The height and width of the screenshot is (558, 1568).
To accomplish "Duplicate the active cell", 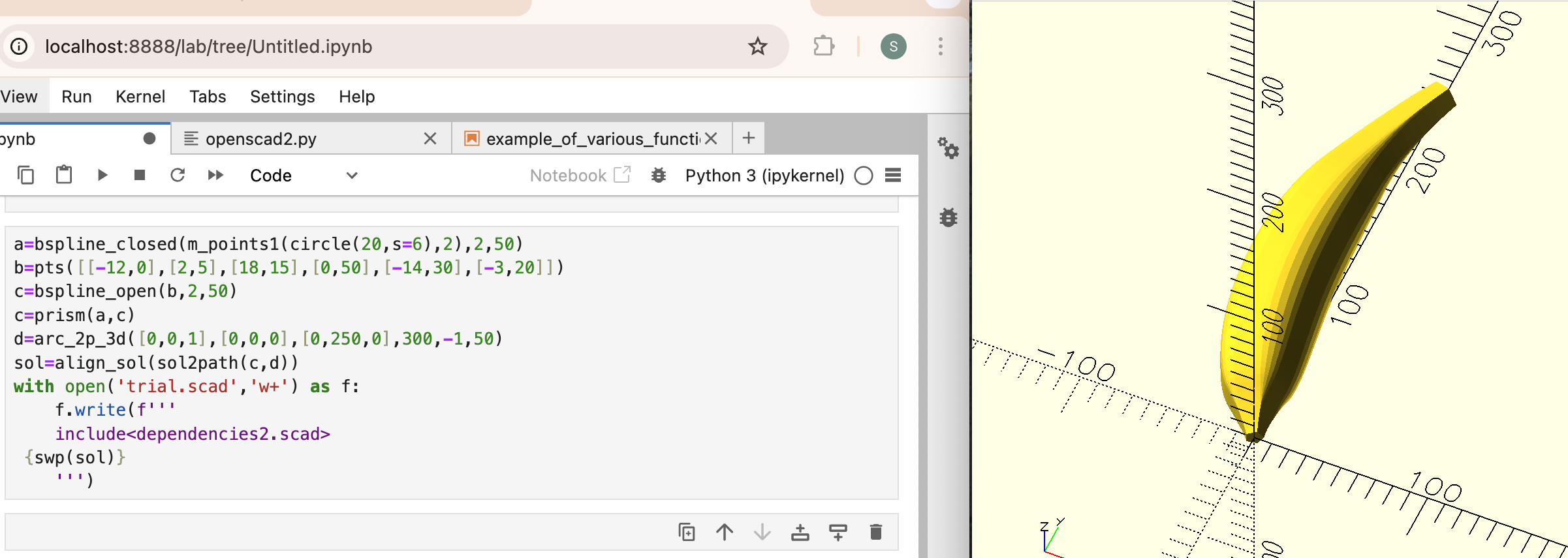I will click(x=686, y=532).
